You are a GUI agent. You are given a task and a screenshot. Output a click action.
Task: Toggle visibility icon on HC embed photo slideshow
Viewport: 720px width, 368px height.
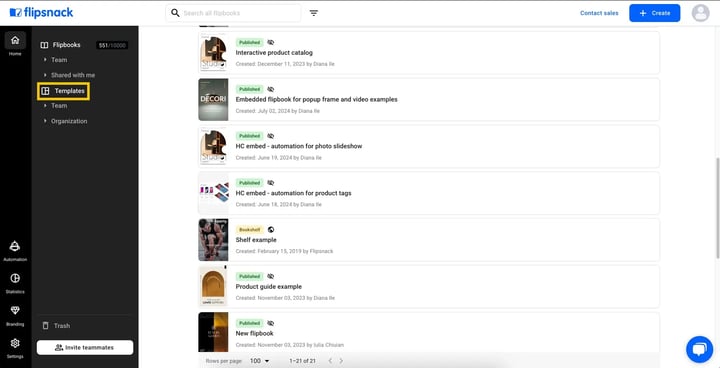(270, 136)
